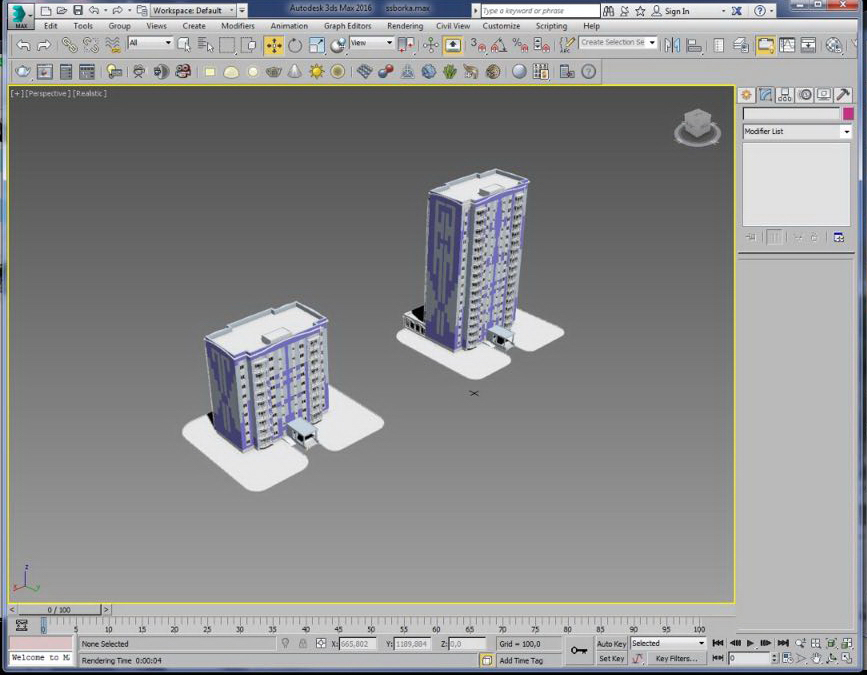Open the Graph Editors menu
This screenshot has height=675, width=867.
point(347,26)
